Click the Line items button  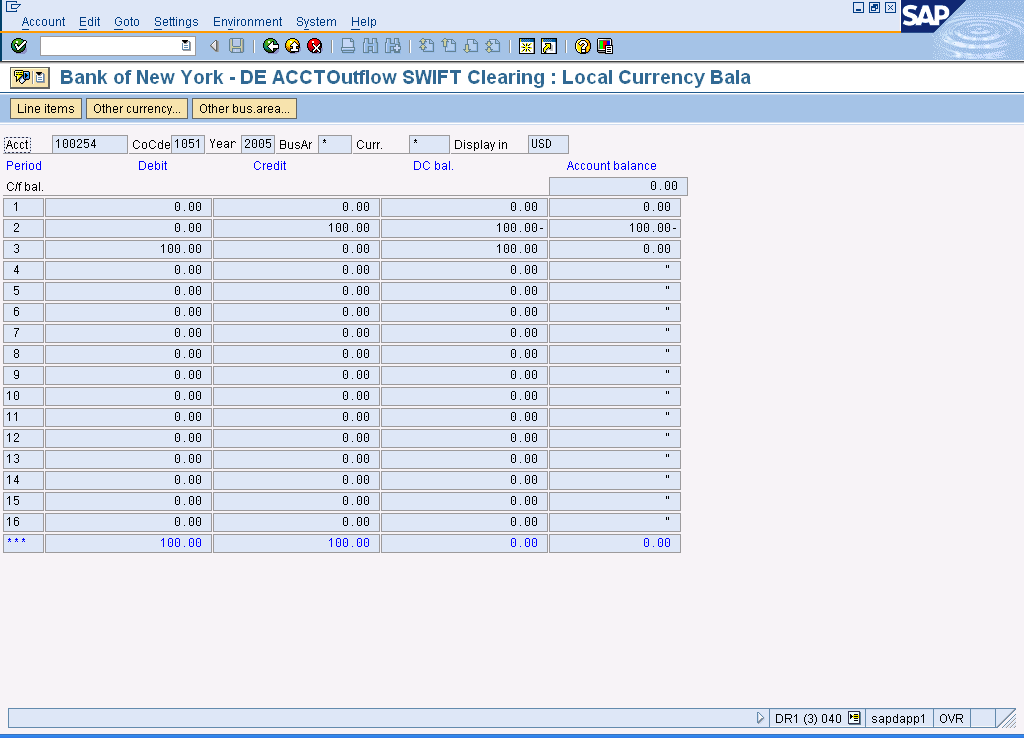coord(46,108)
